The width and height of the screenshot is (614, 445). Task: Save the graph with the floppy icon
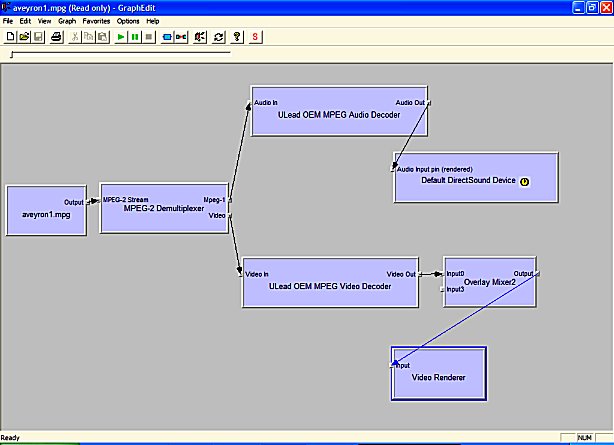point(38,37)
